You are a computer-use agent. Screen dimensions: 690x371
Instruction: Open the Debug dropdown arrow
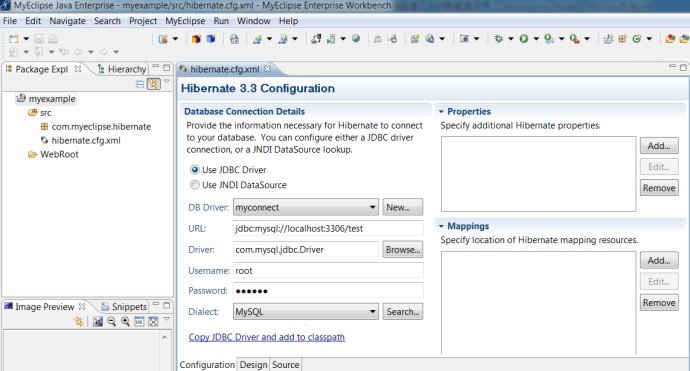[511, 39]
